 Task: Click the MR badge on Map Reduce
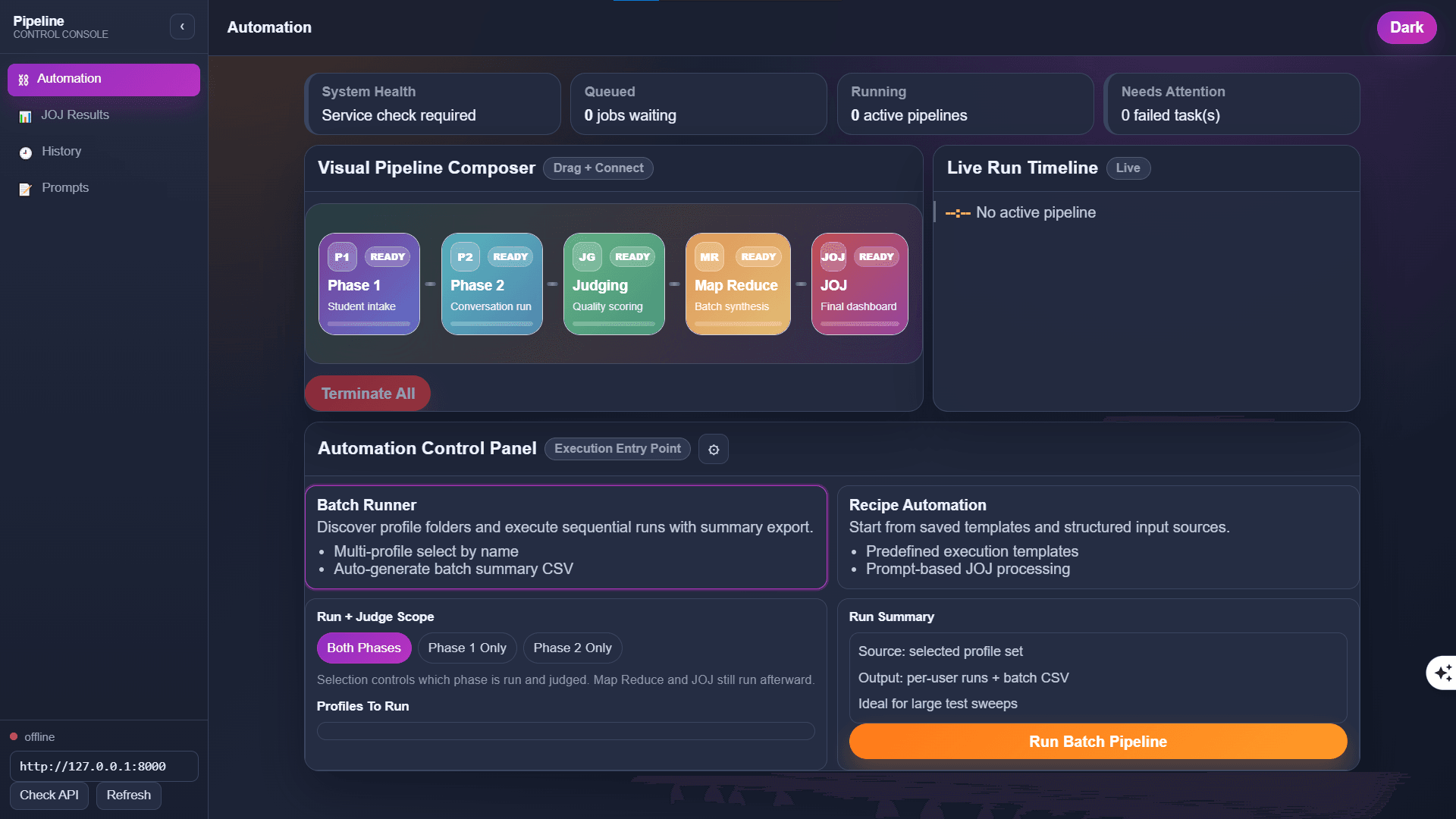[709, 257]
